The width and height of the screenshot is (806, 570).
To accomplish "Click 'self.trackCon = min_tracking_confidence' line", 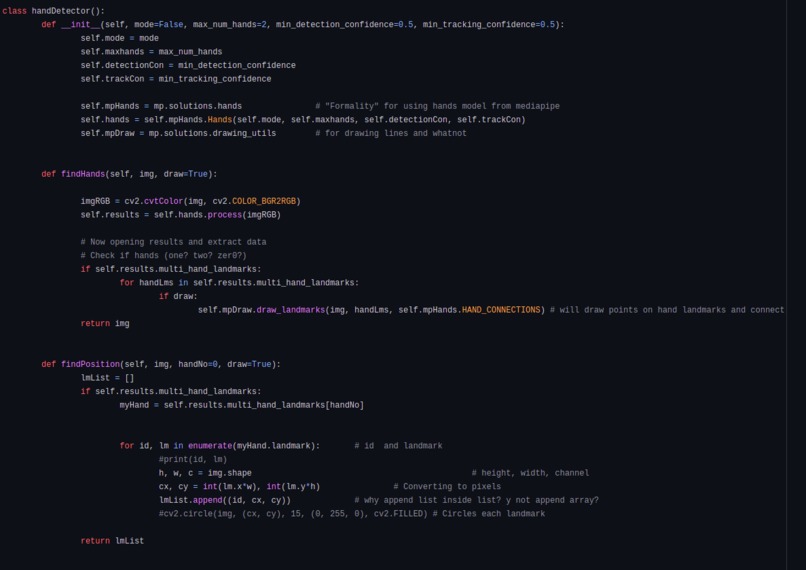I will tap(176, 79).
